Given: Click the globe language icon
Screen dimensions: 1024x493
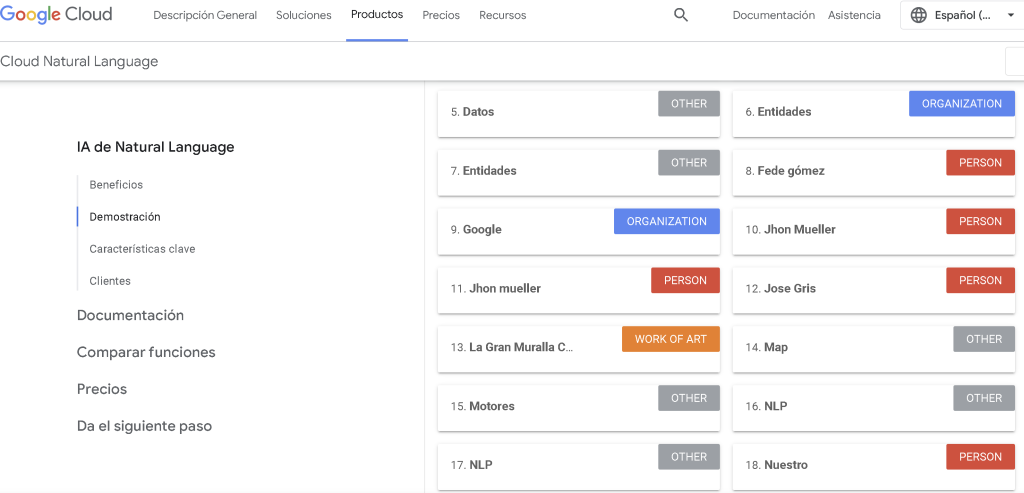Looking at the screenshot, I should (x=919, y=15).
